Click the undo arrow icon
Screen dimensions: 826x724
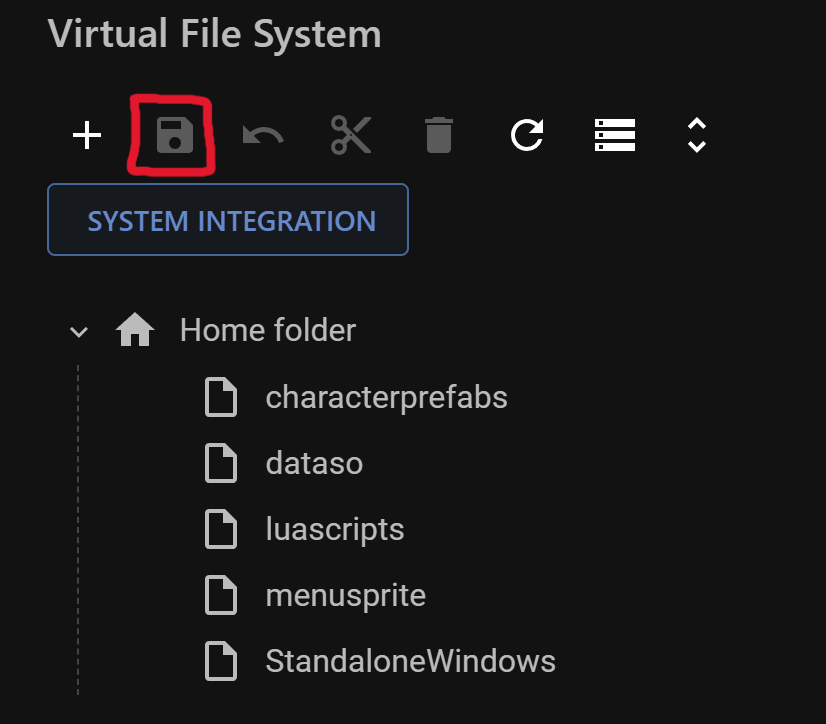click(263, 135)
